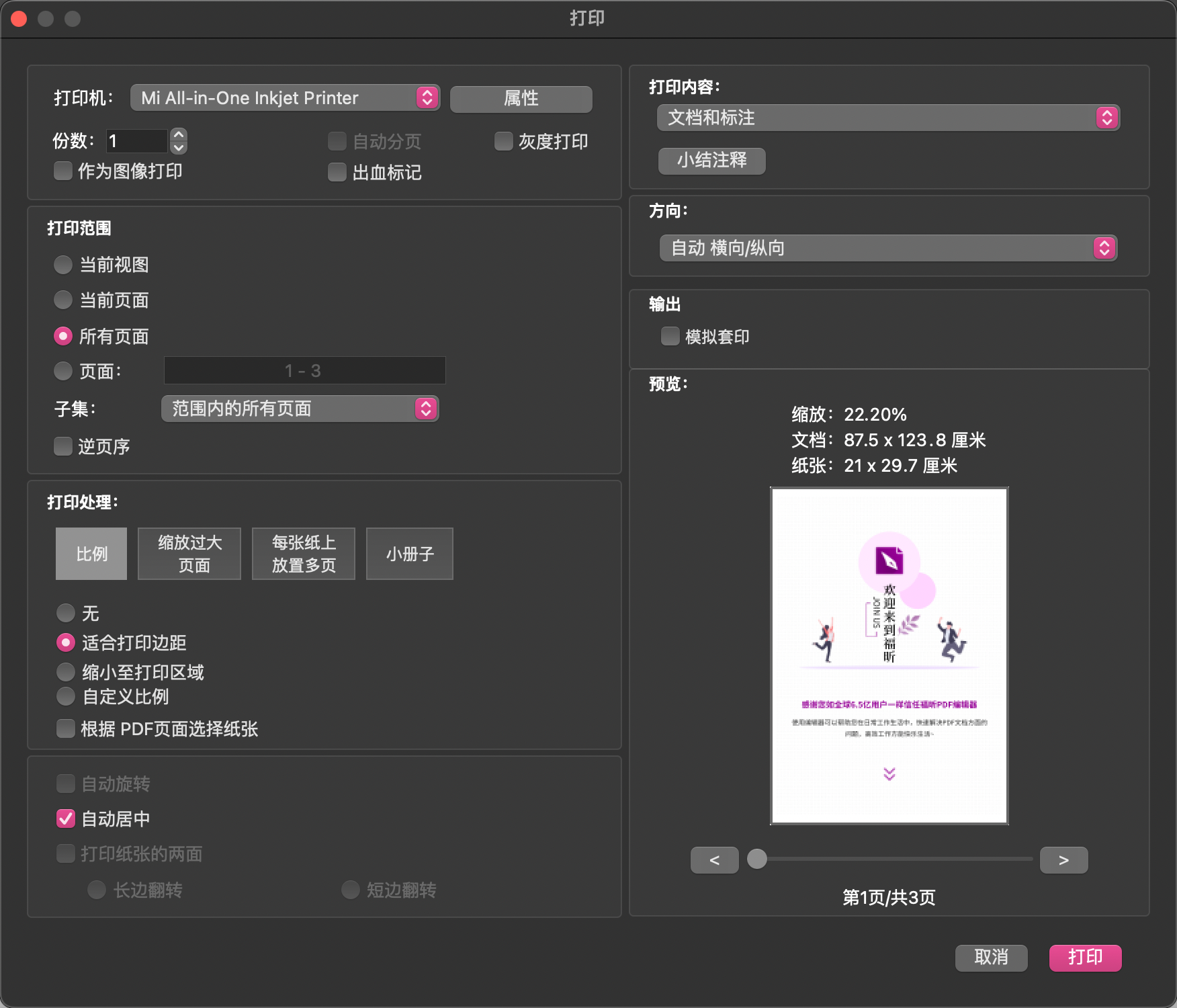
Task: Enable 模拟套印 simulate overprinting
Action: [x=670, y=336]
